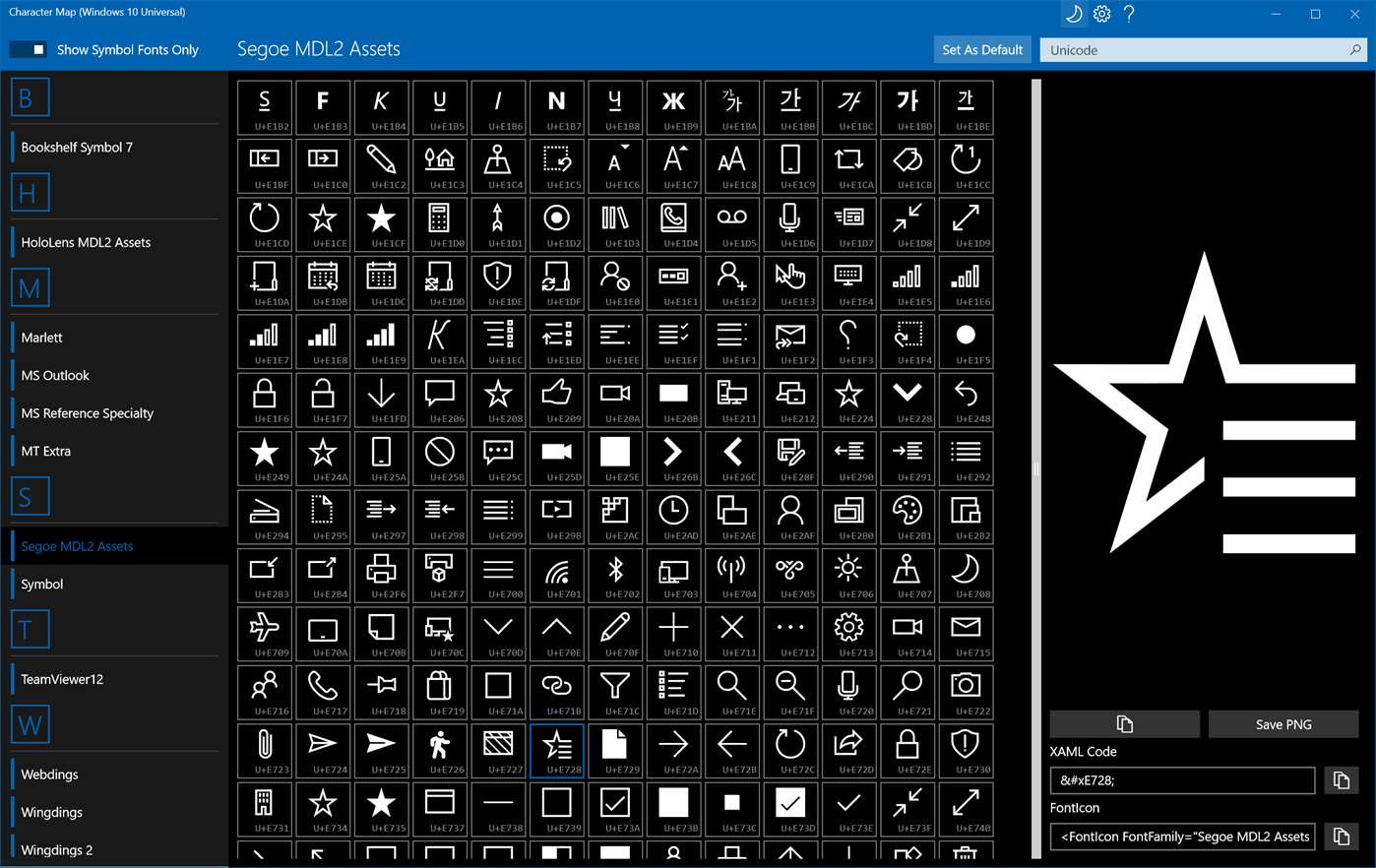This screenshot has width=1376, height=868.
Task: Select the calculator glyph U+E1D0
Action: pos(439,224)
